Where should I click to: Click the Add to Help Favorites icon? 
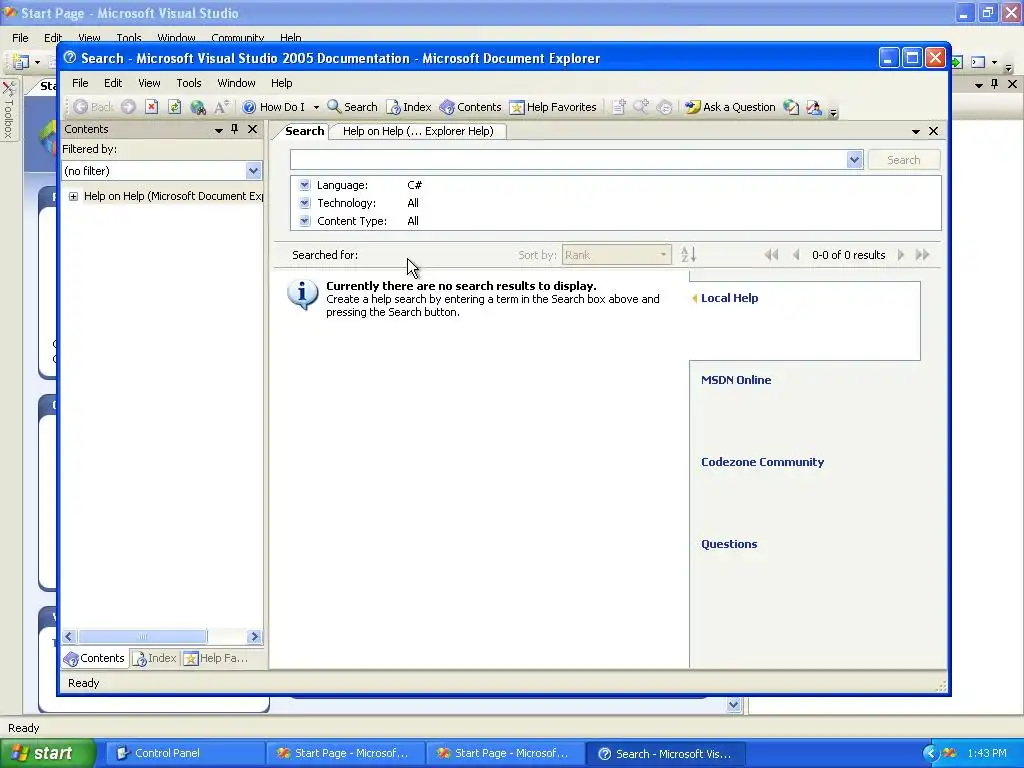(x=618, y=107)
